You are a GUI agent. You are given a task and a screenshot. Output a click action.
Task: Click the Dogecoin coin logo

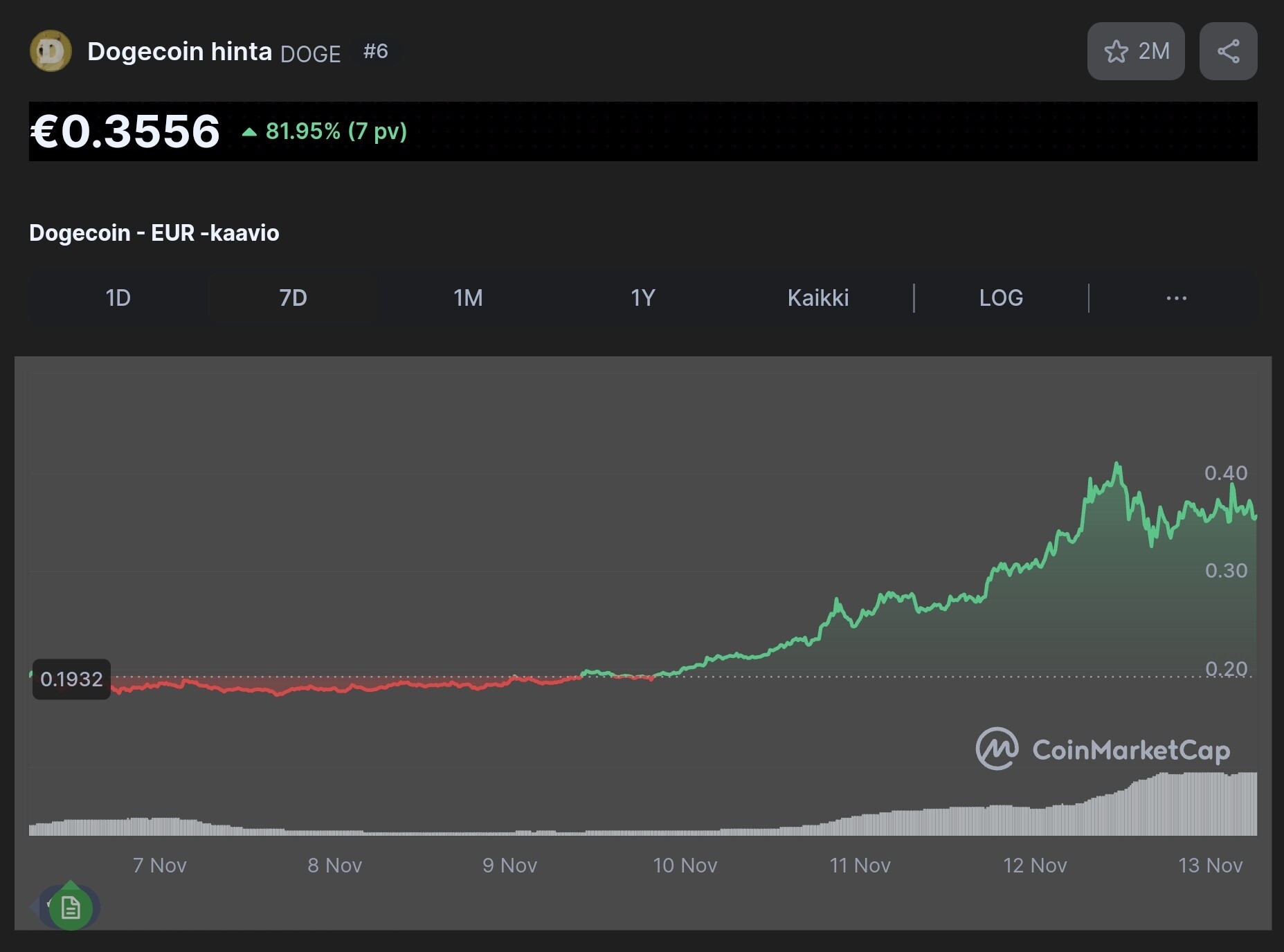51,51
